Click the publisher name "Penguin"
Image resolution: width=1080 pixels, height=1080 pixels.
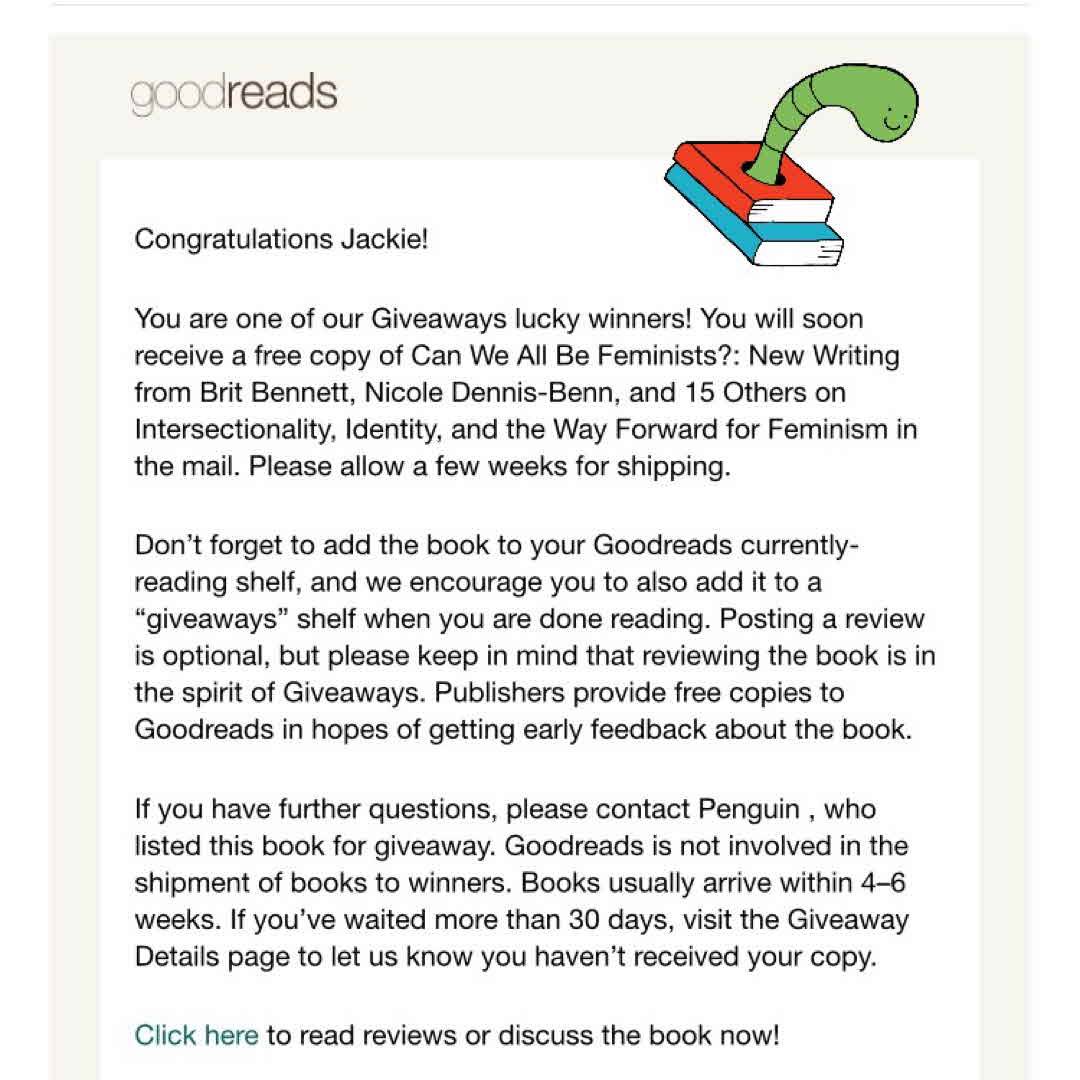[x=750, y=808]
